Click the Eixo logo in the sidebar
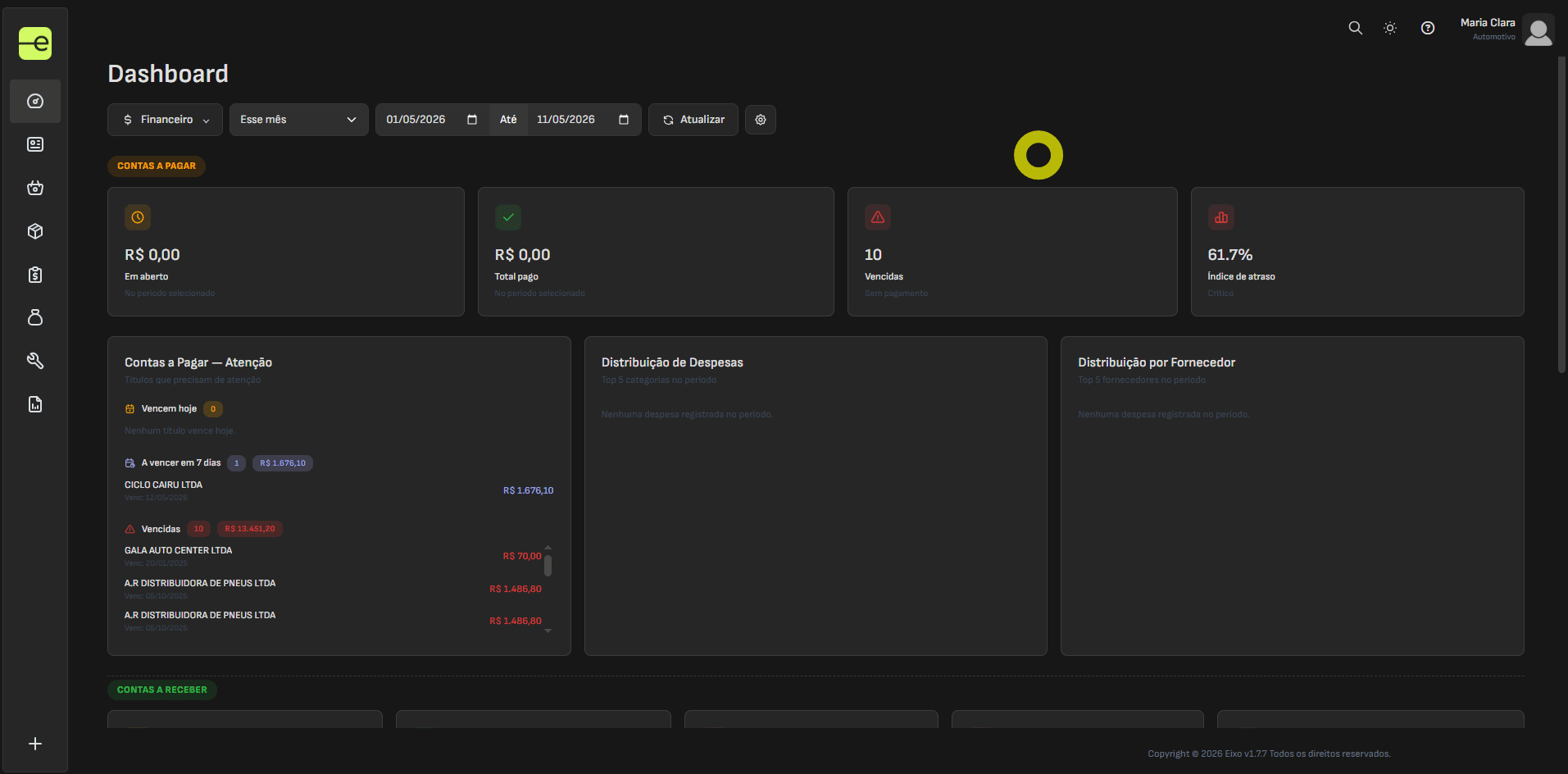Viewport: 1568px width, 774px height. pos(35,43)
